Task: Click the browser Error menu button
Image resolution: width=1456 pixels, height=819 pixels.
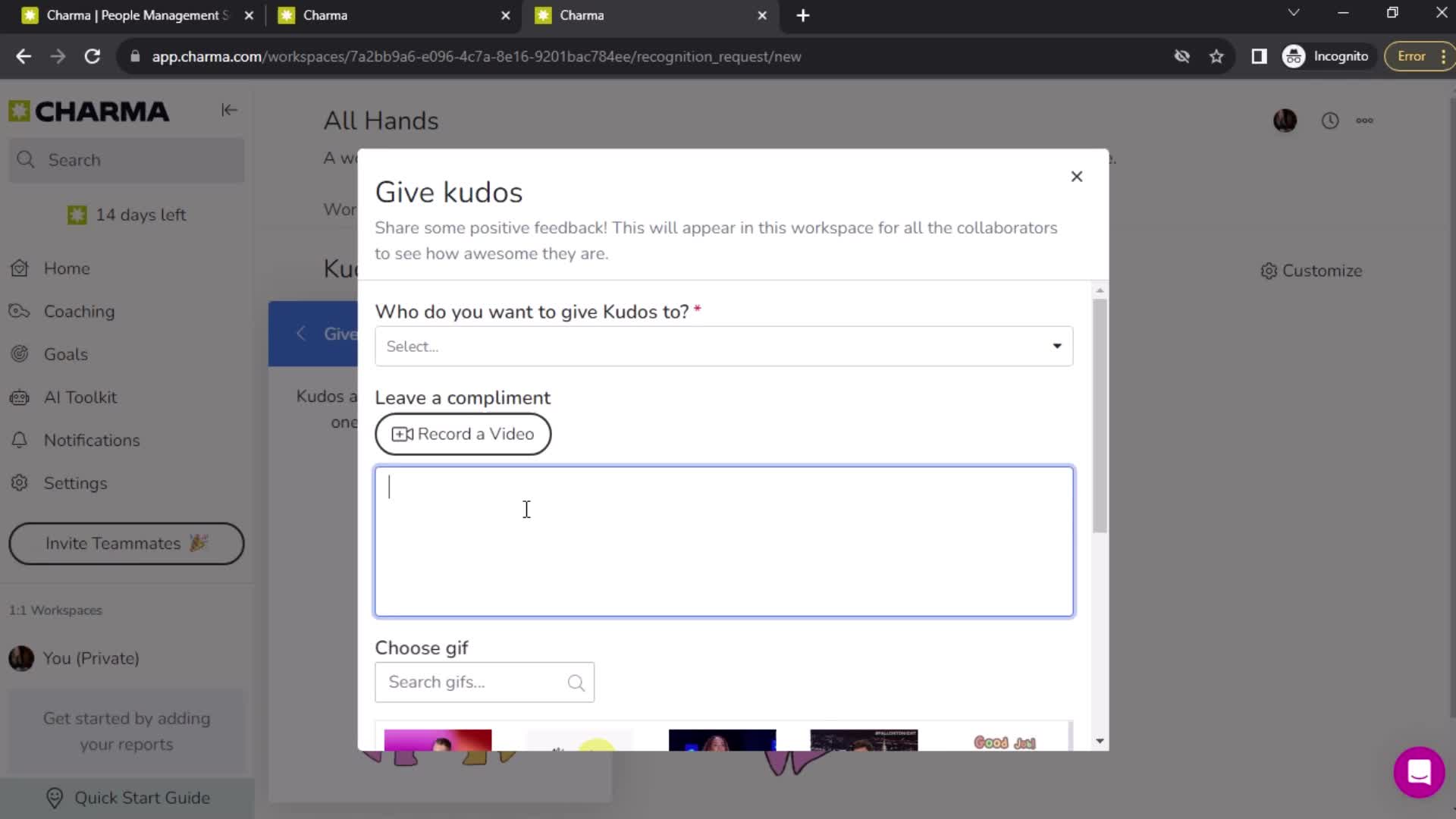Action: click(x=1419, y=56)
